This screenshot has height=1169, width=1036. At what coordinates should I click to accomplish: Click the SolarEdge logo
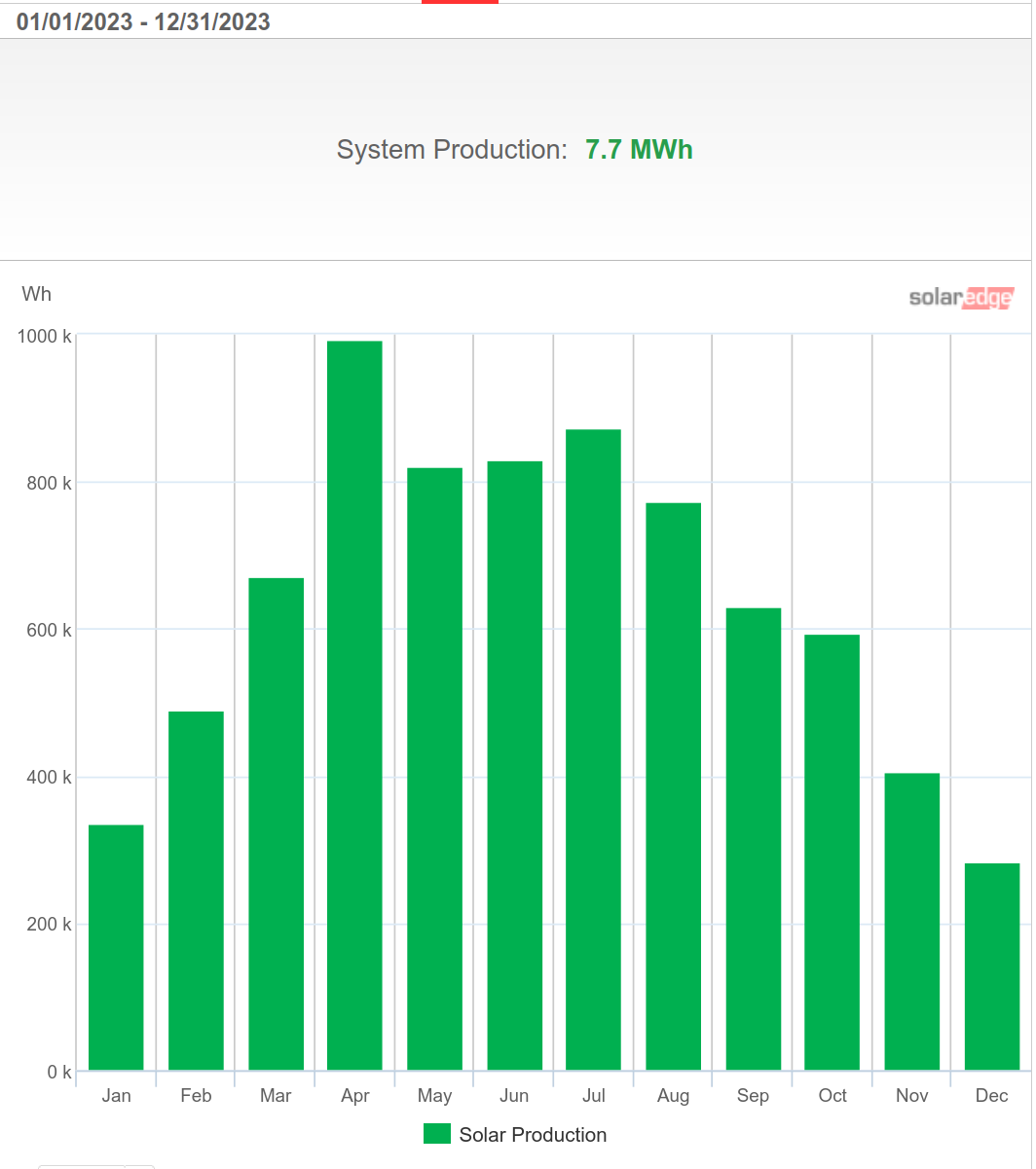[x=960, y=298]
